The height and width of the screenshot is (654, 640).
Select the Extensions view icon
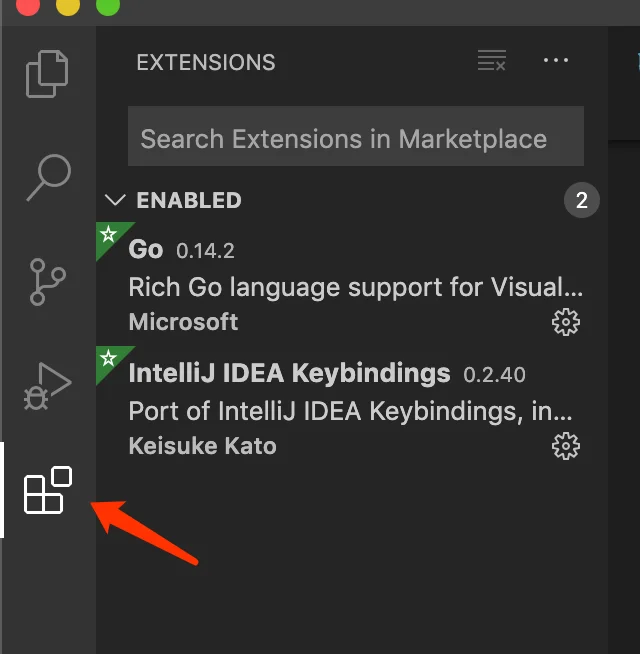[x=48, y=490]
